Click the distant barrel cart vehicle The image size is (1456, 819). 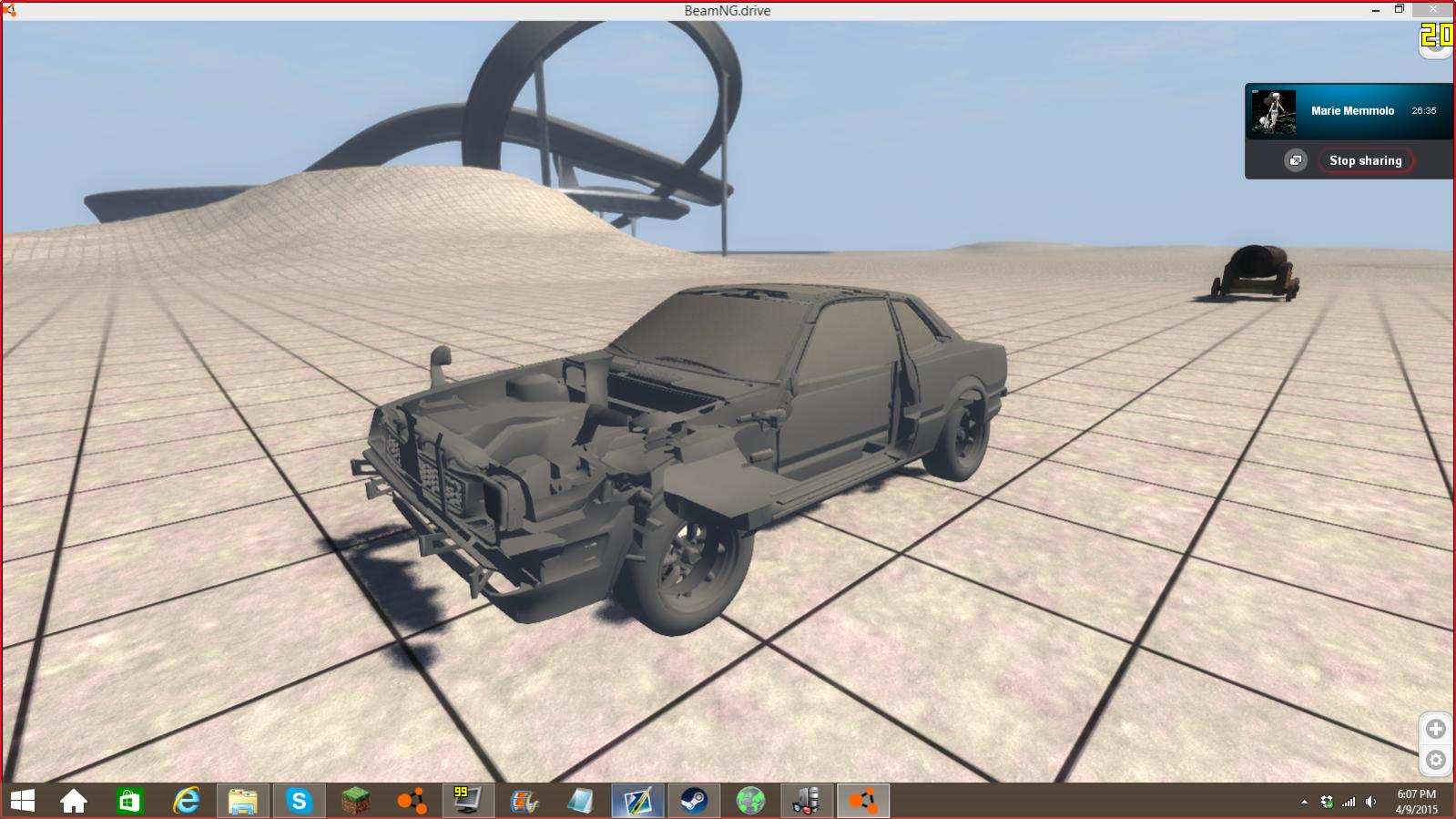pos(1255,272)
